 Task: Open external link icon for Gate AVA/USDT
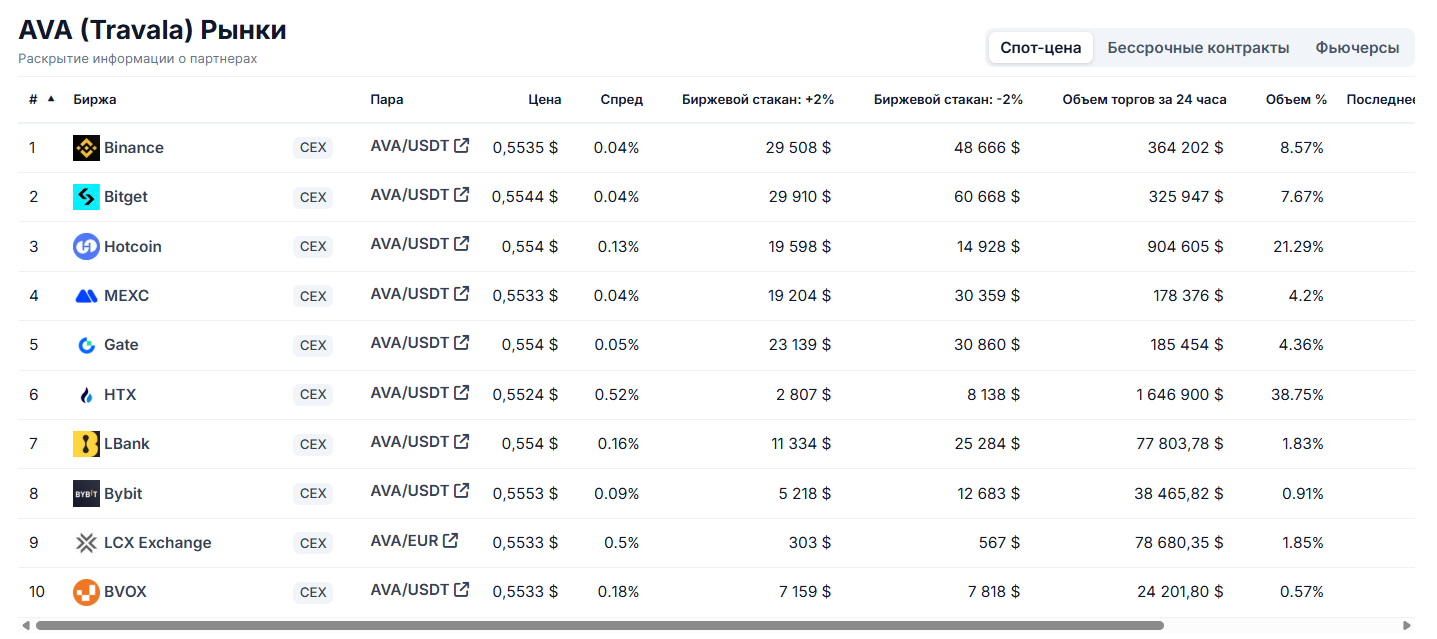point(461,343)
